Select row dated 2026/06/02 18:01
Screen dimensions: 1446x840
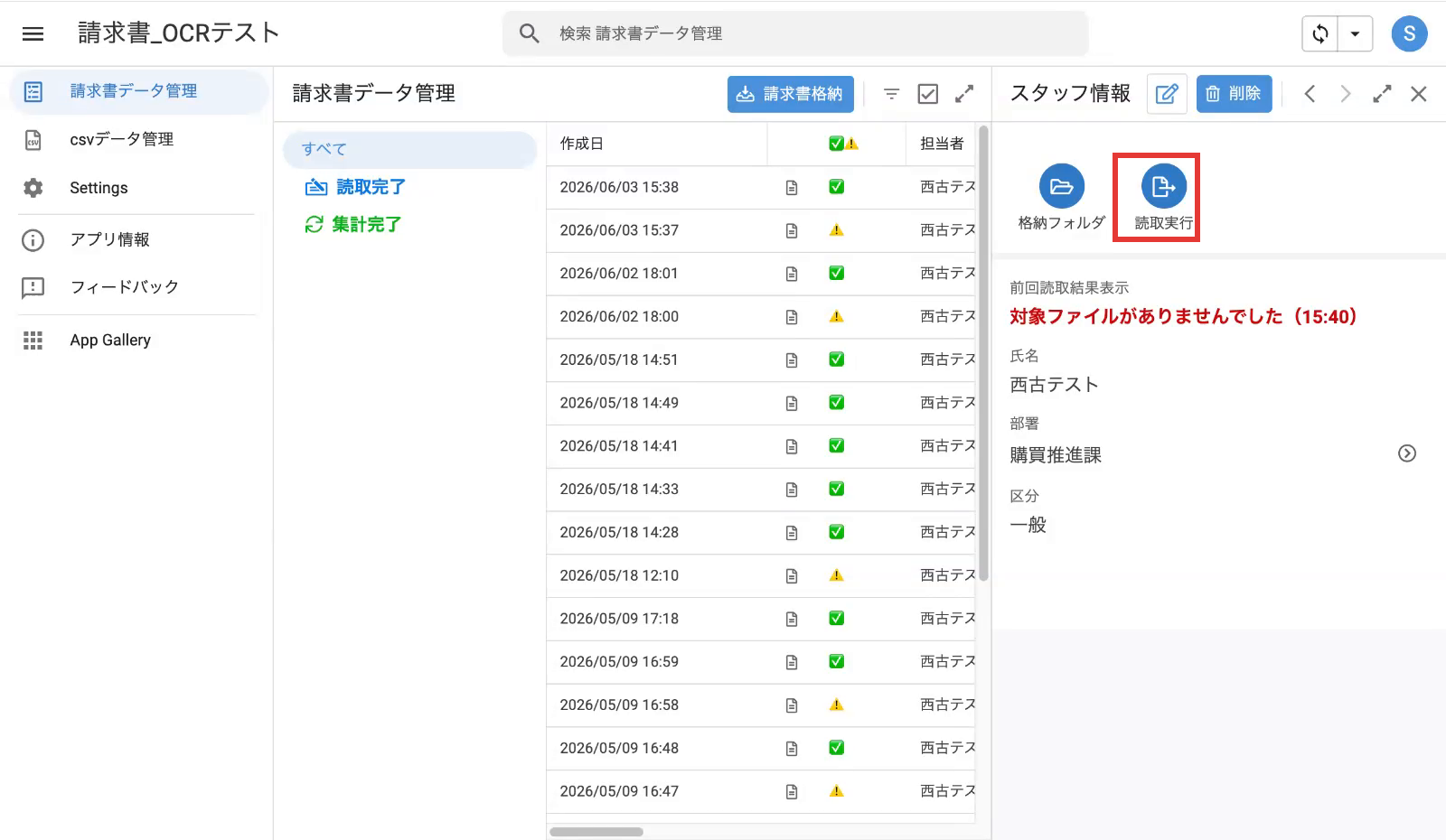click(x=761, y=274)
